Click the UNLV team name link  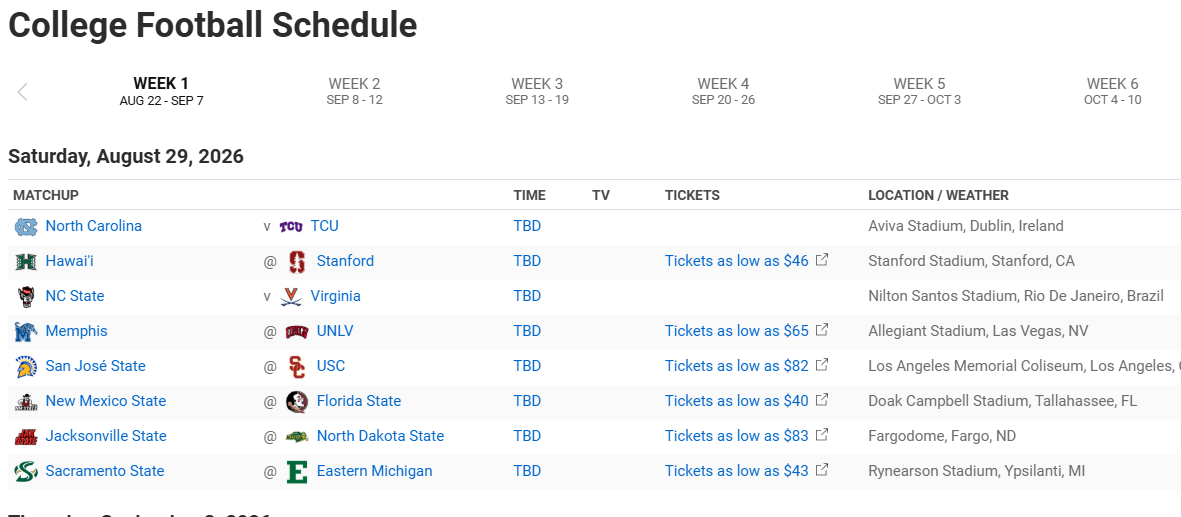click(x=335, y=331)
